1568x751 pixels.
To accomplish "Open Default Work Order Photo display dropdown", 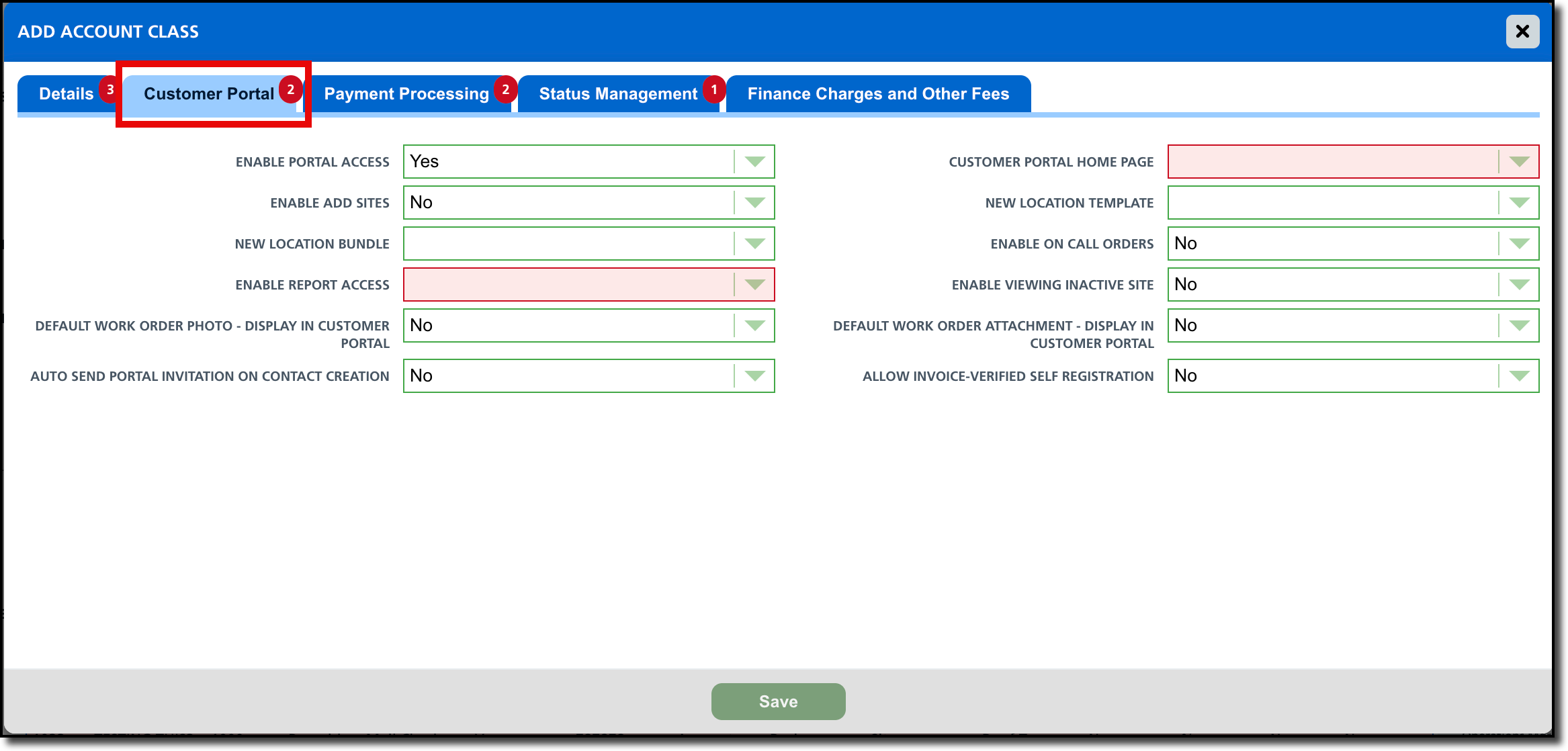I will click(754, 326).
